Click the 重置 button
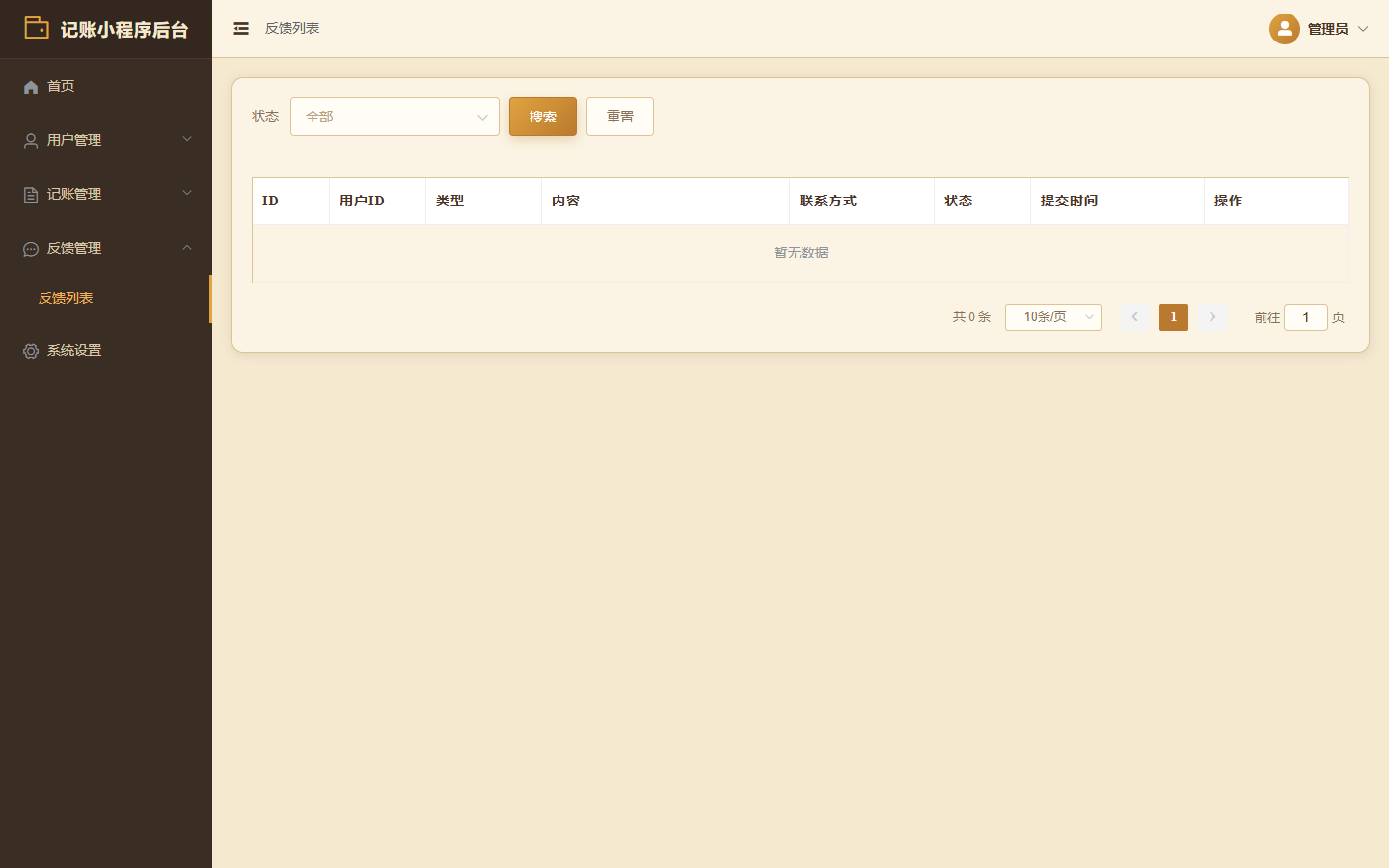The width and height of the screenshot is (1389, 868). [x=620, y=117]
